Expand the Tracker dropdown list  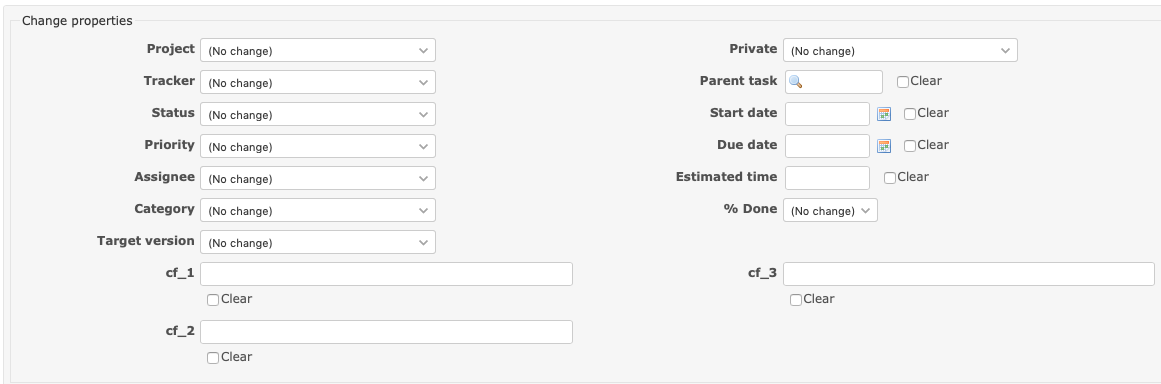pyautogui.click(x=318, y=82)
